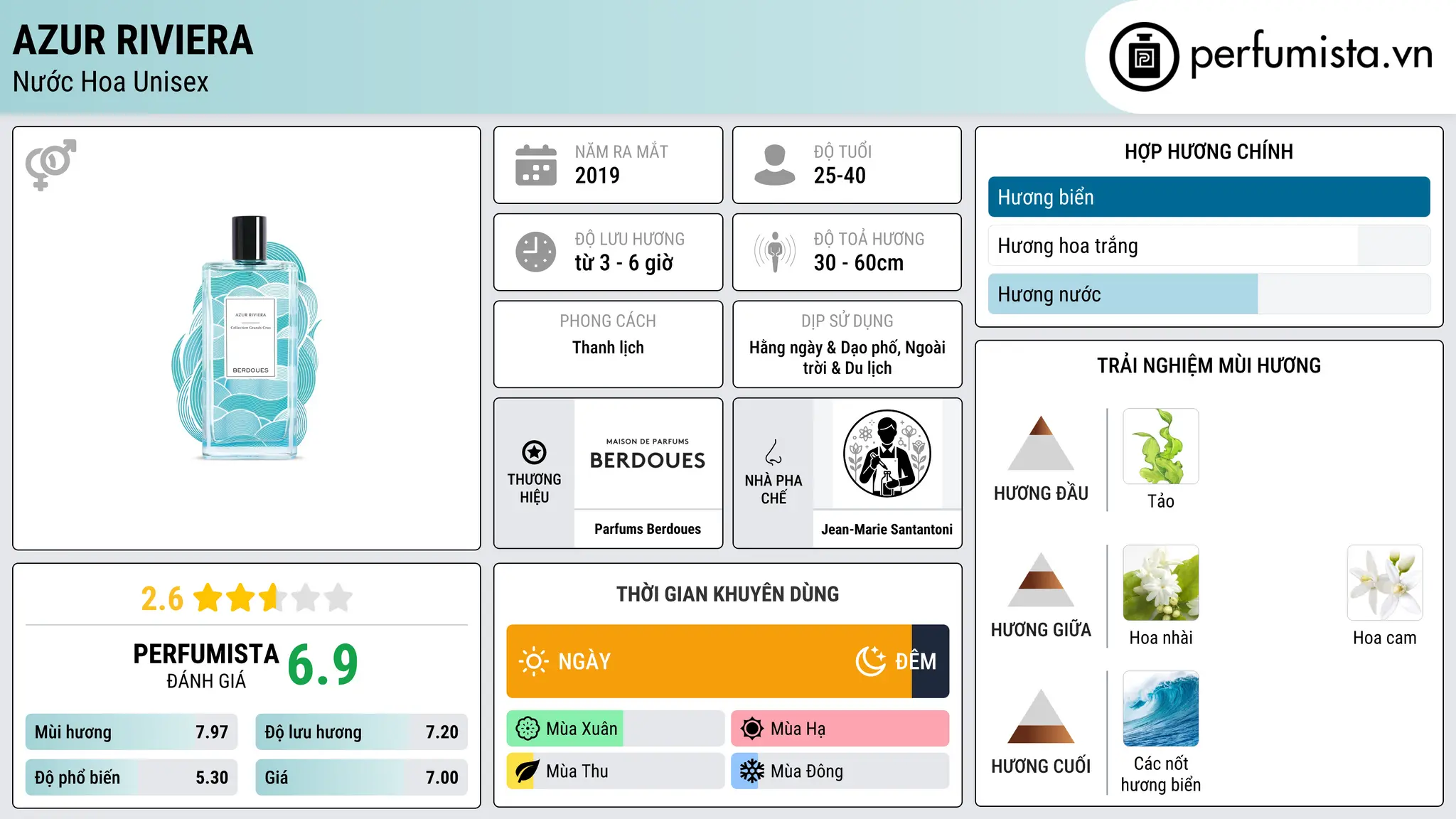Click the sillage value 30 - 60cm

[859, 263]
